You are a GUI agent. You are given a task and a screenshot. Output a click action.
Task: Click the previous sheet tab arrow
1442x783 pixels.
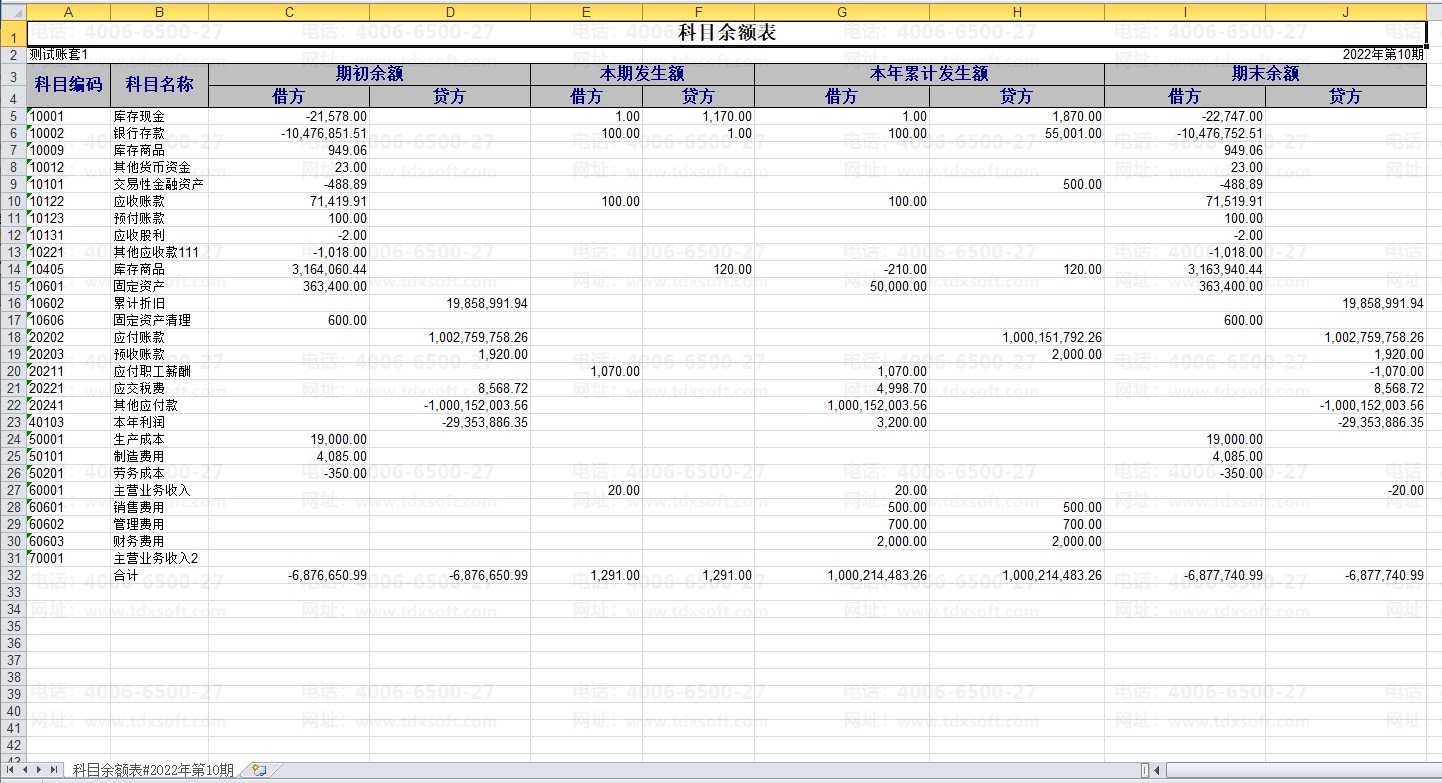click(x=25, y=770)
